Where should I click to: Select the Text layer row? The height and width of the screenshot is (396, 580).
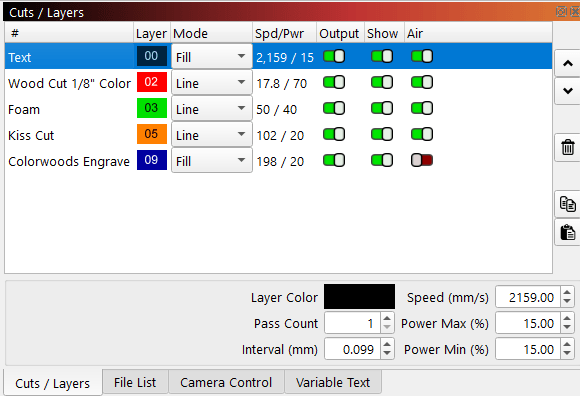pos(278,57)
